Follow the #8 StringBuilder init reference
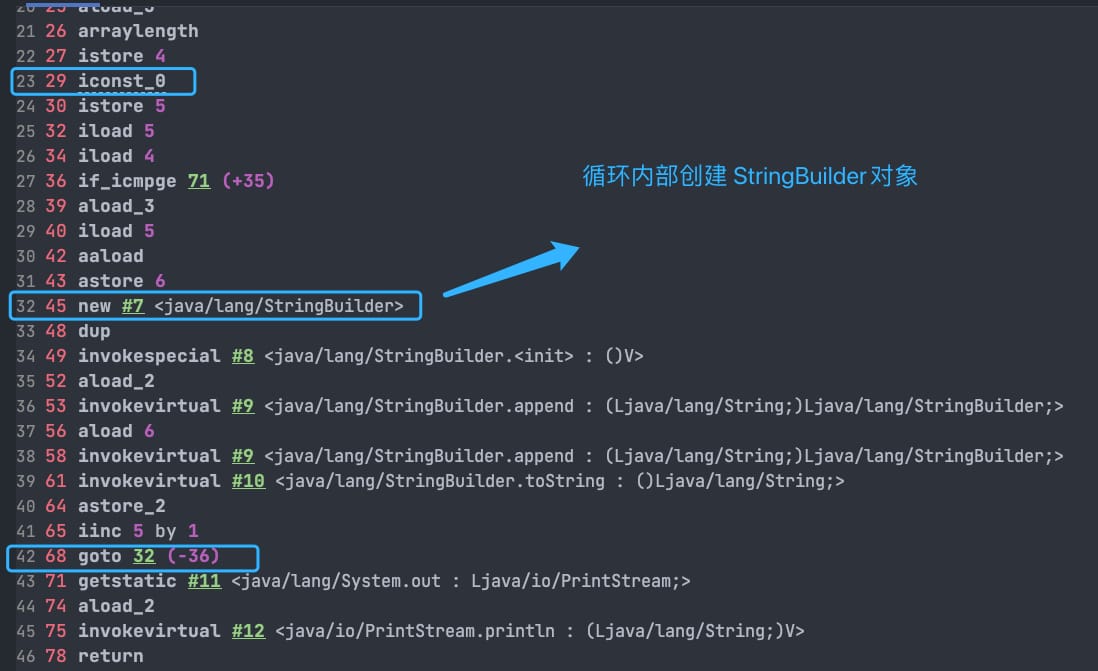1098x671 pixels. 243,356
